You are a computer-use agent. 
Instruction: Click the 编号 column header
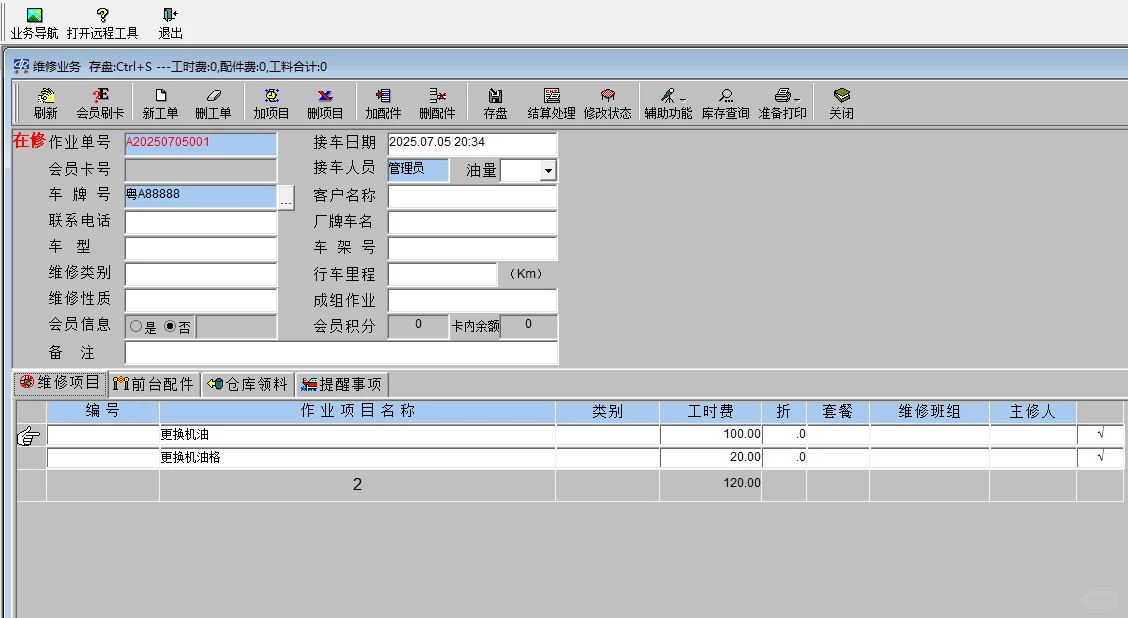103,412
